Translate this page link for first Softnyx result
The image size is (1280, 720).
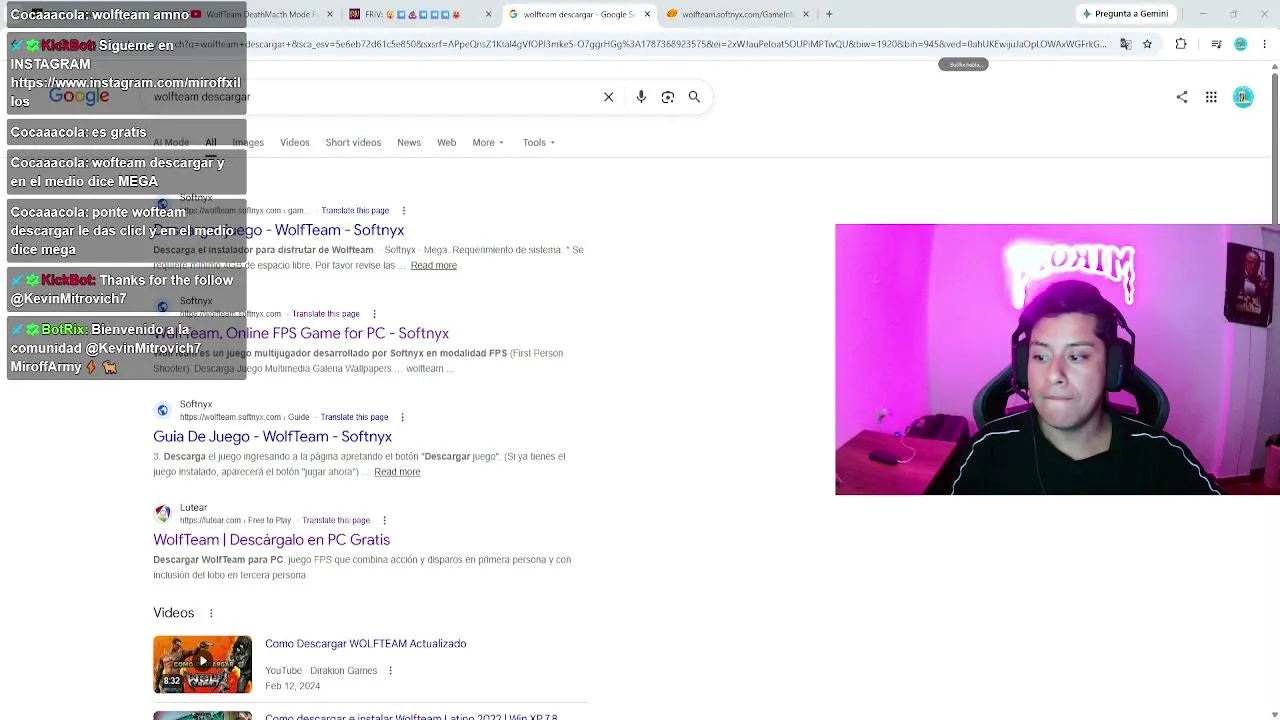(x=355, y=211)
